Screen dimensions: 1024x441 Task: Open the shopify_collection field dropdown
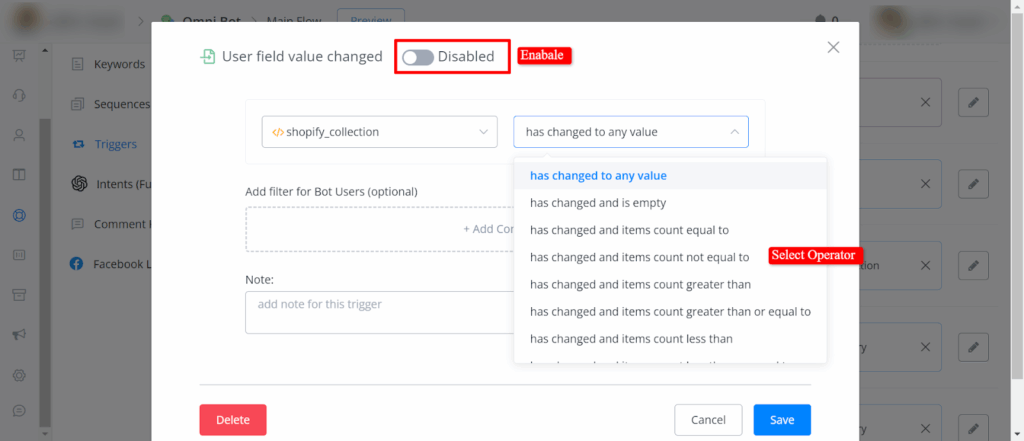[x=379, y=131]
